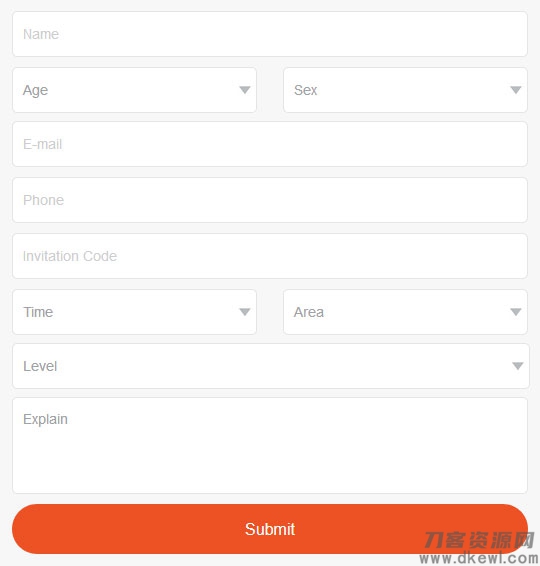Focus the Name text field
540x566 pixels.
pyautogui.click(x=270, y=34)
